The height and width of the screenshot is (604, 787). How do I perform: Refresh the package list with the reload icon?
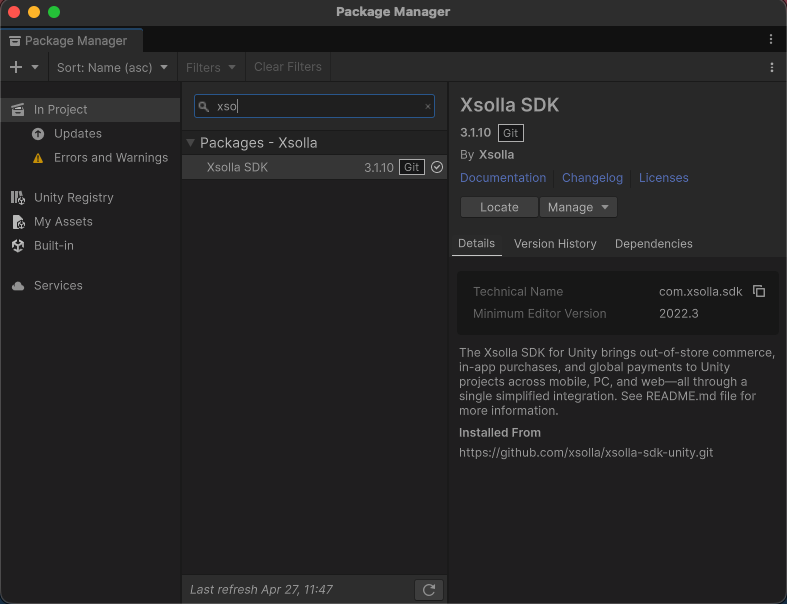click(429, 589)
